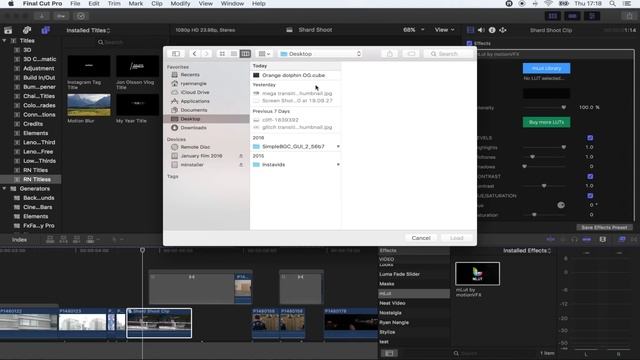The image size is (640, 360).
Task: Click Buy more LUTs button
Action: (x=546, y=122)
